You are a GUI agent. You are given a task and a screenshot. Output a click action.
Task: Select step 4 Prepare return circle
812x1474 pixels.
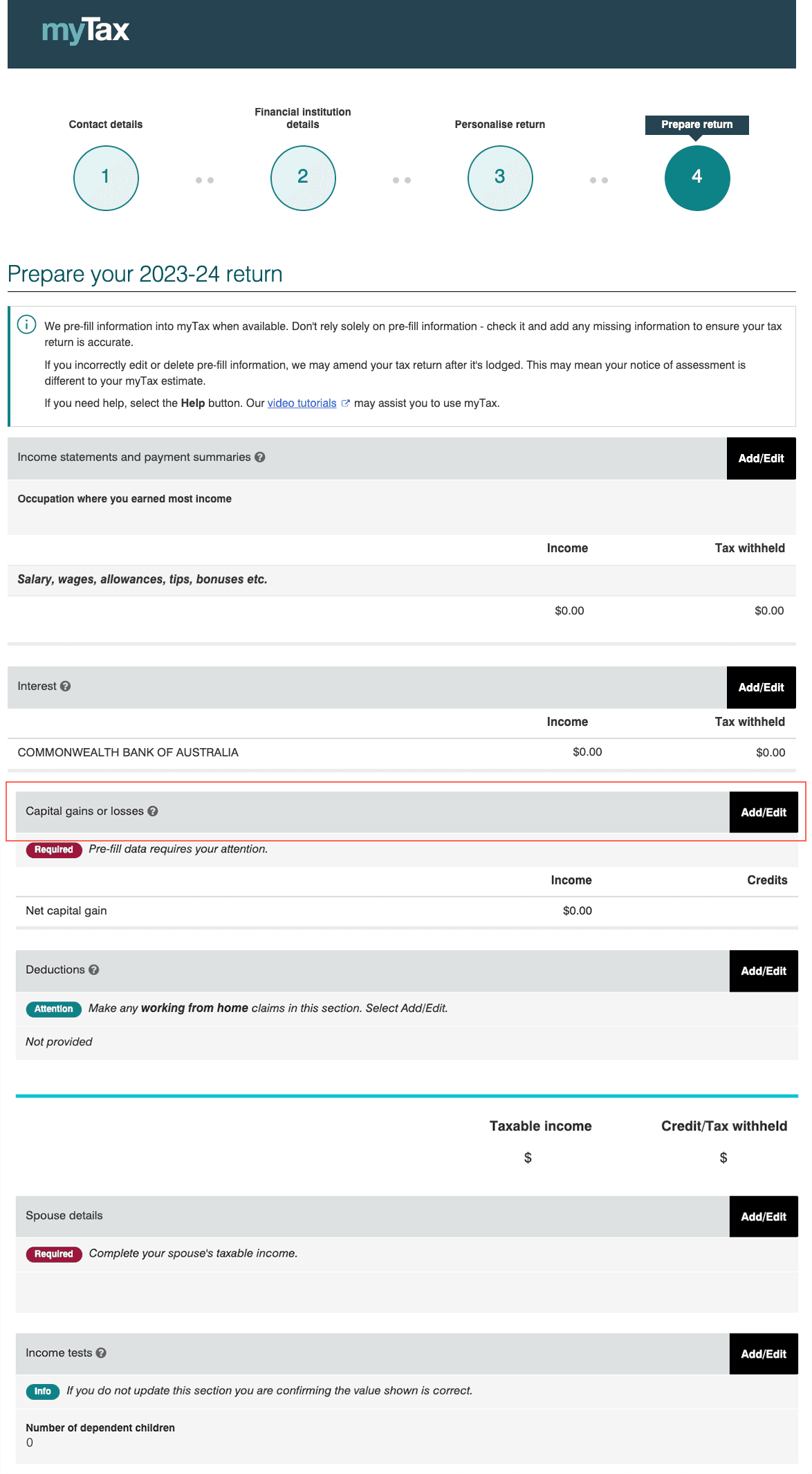coord(697,178)
